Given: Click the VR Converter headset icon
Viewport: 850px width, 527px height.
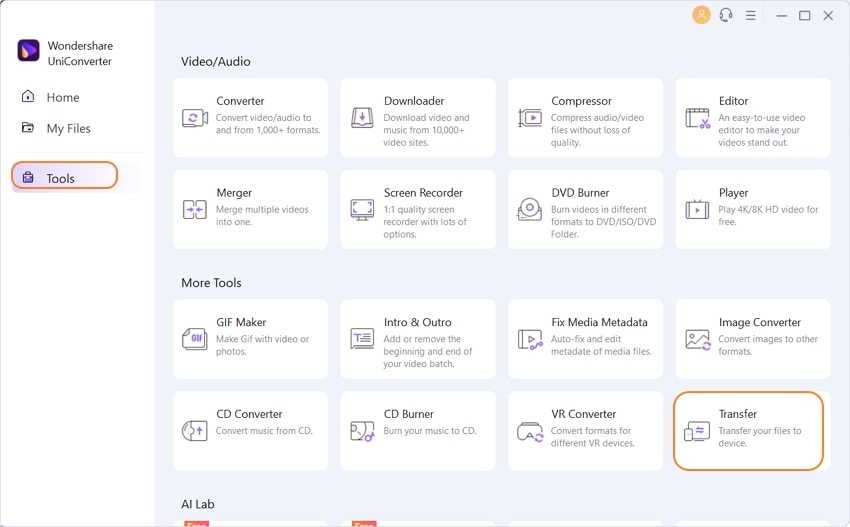Looking at the screenshot, I should click(x=530, y=432).
